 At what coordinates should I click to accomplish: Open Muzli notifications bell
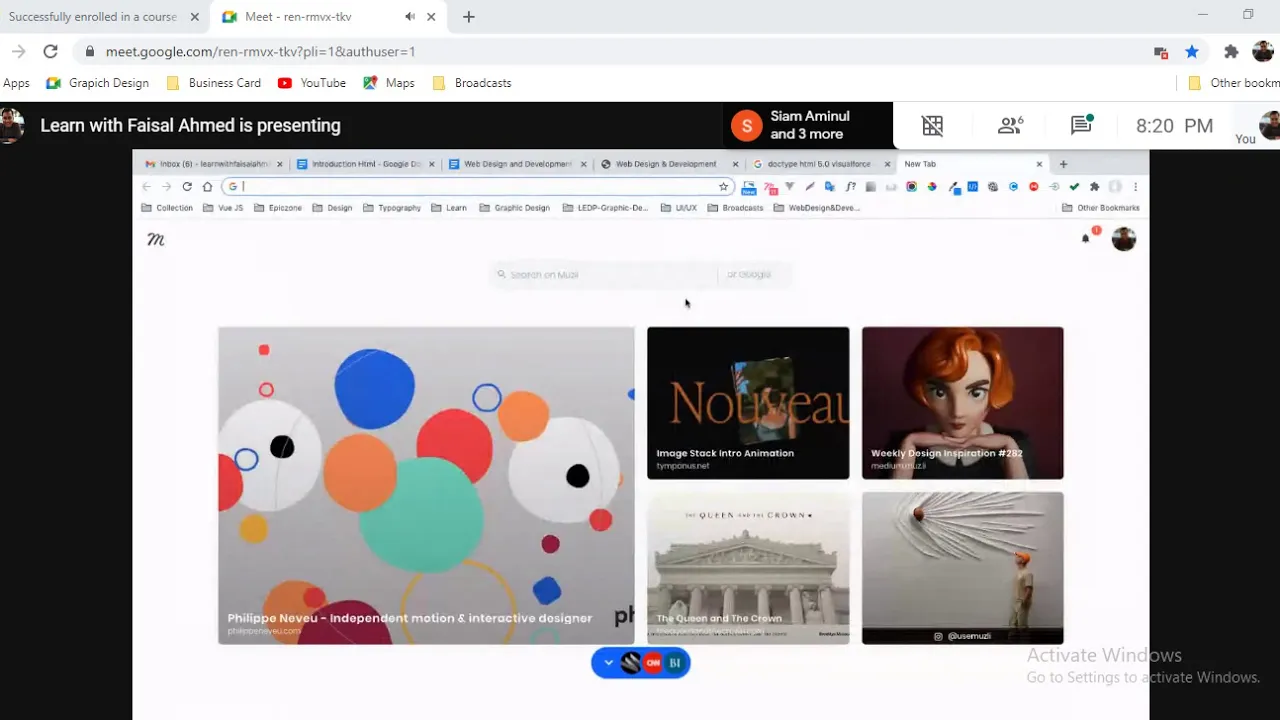point(1085,238)
